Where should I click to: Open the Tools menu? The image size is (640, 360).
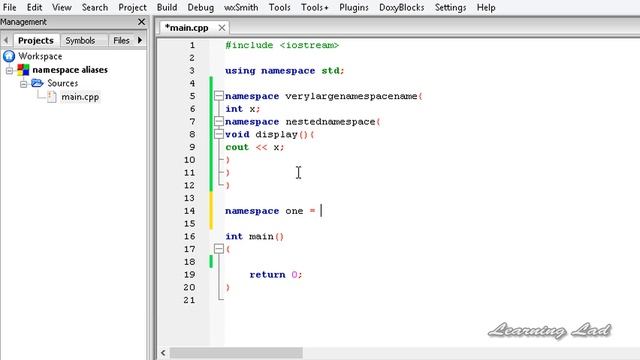tap(280, 7)
